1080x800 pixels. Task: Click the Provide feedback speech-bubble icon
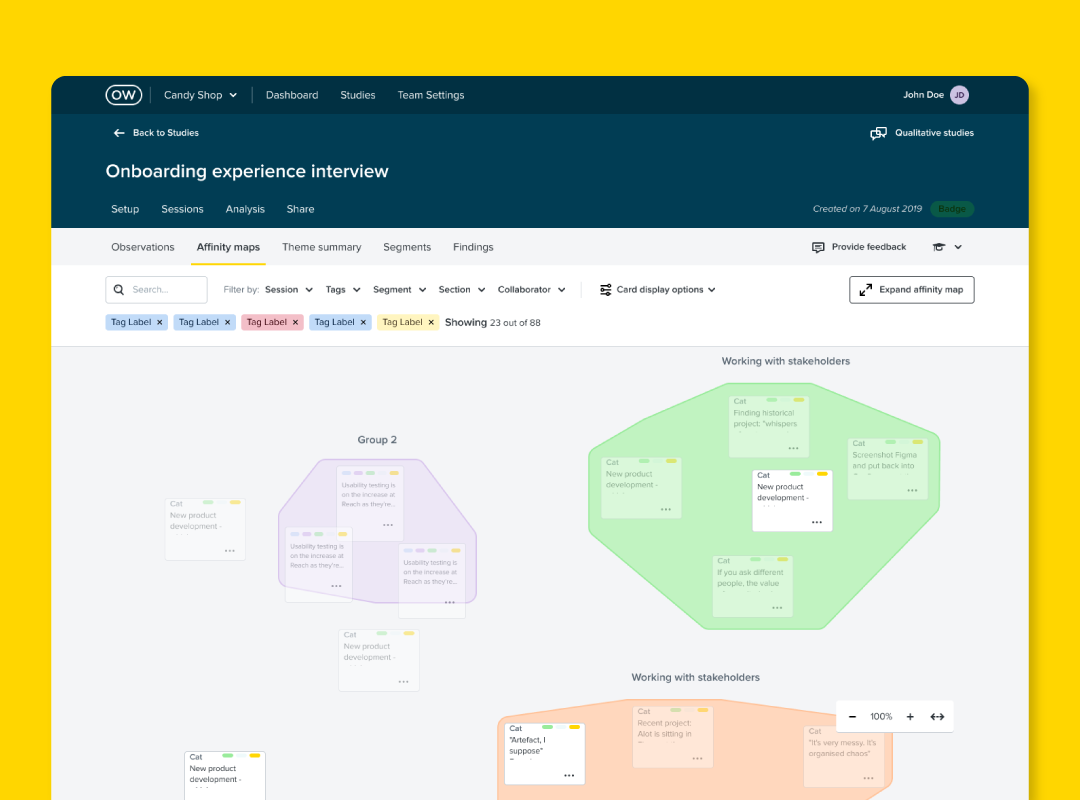[818, 246]
